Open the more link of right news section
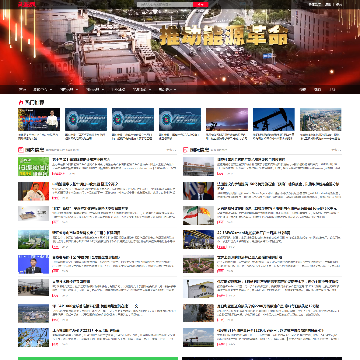This screenshot has height=360, width=360. coord(336,150)
